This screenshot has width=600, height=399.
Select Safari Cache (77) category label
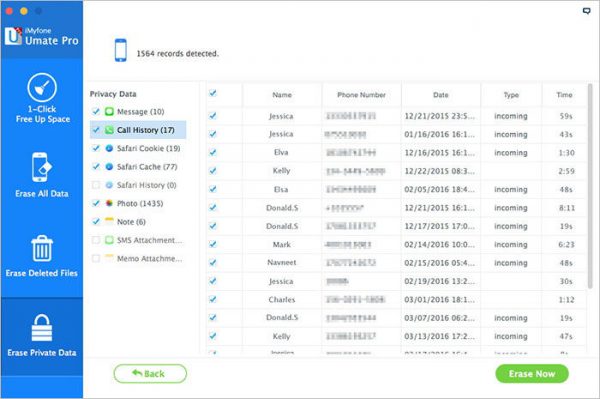[147, 167]
